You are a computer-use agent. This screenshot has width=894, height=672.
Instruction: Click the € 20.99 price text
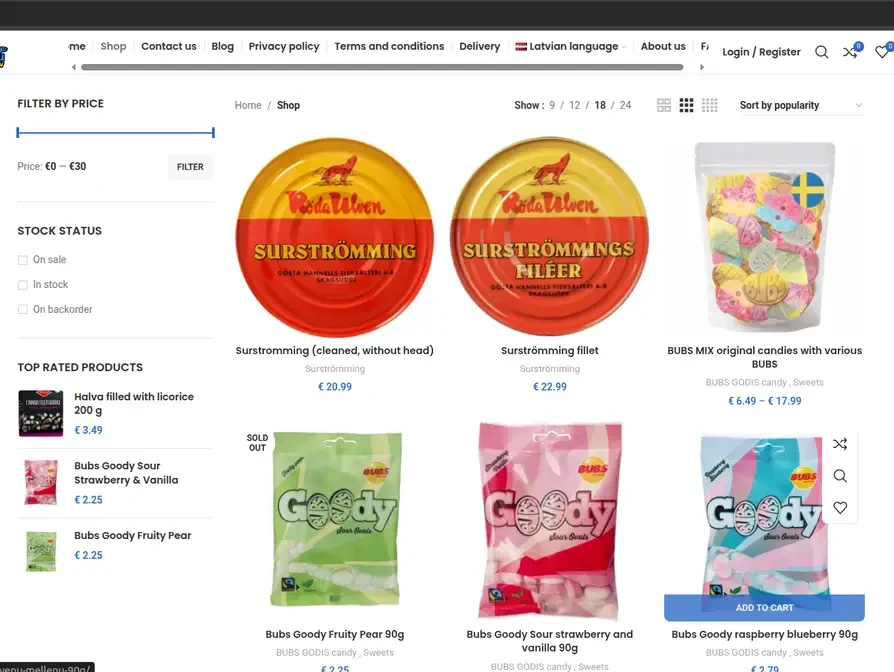(x=335, y=387)
